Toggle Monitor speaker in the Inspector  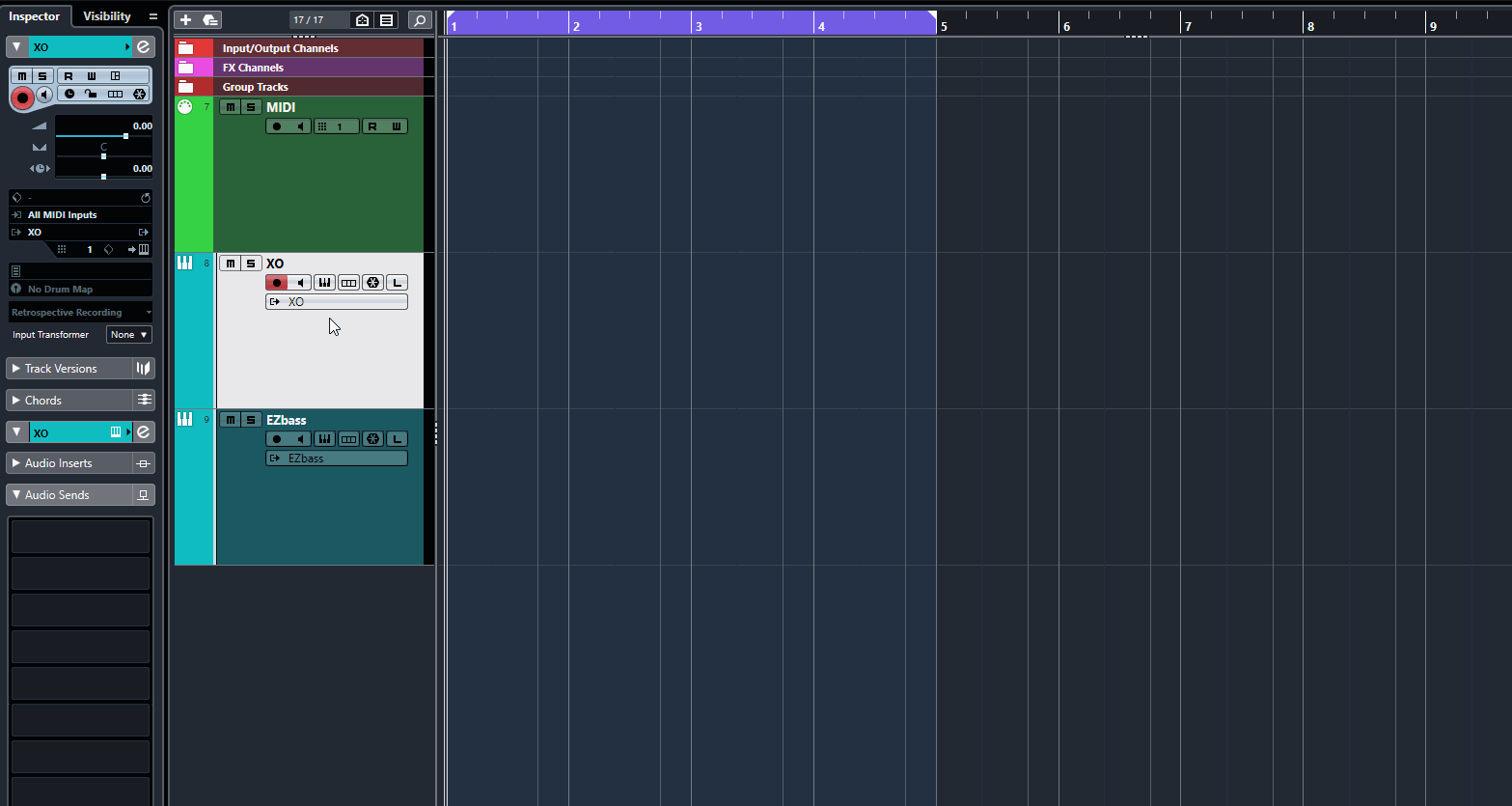click(44, 95)
